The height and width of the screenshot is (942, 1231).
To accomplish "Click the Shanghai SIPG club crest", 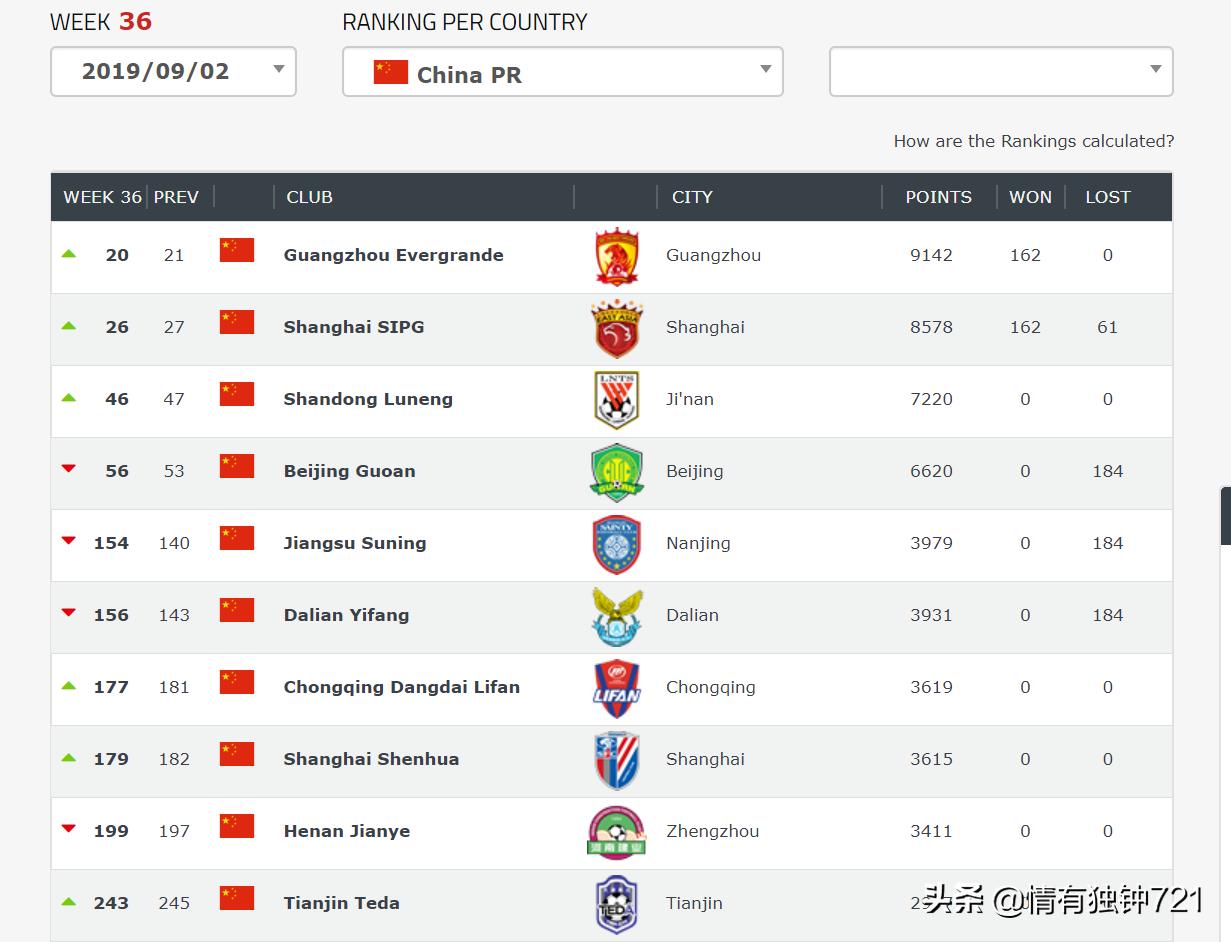I will [616, 329].
